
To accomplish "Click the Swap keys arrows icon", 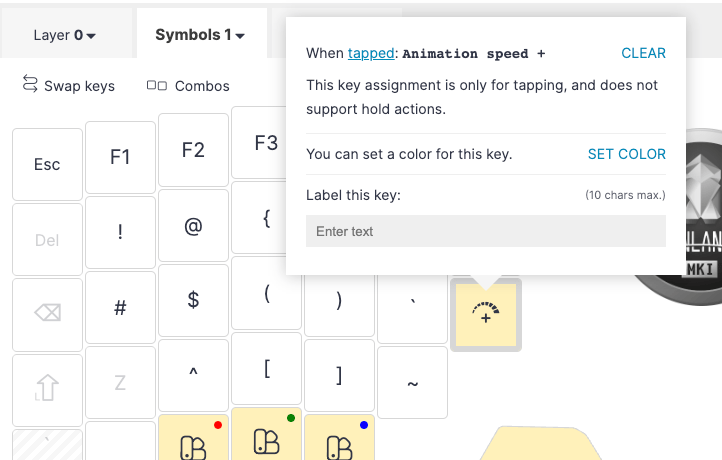I will (x=30, y=84).
